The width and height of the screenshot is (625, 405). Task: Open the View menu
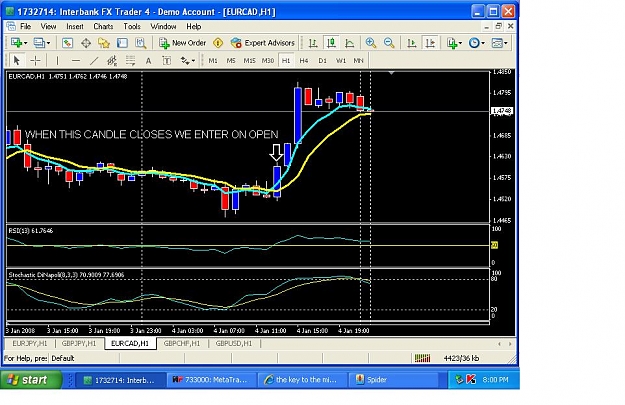48,26
